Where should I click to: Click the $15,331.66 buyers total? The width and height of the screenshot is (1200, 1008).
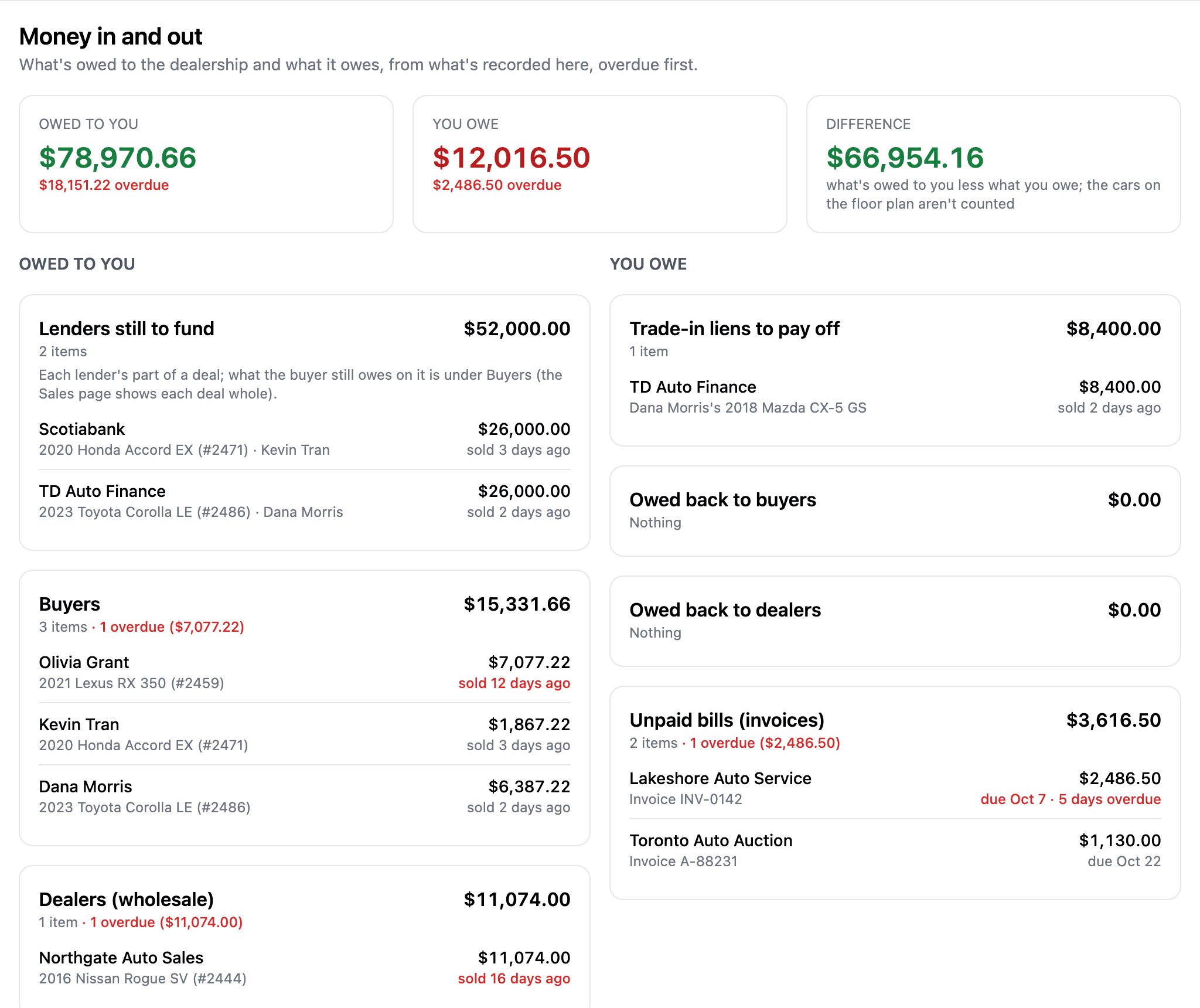517,604
